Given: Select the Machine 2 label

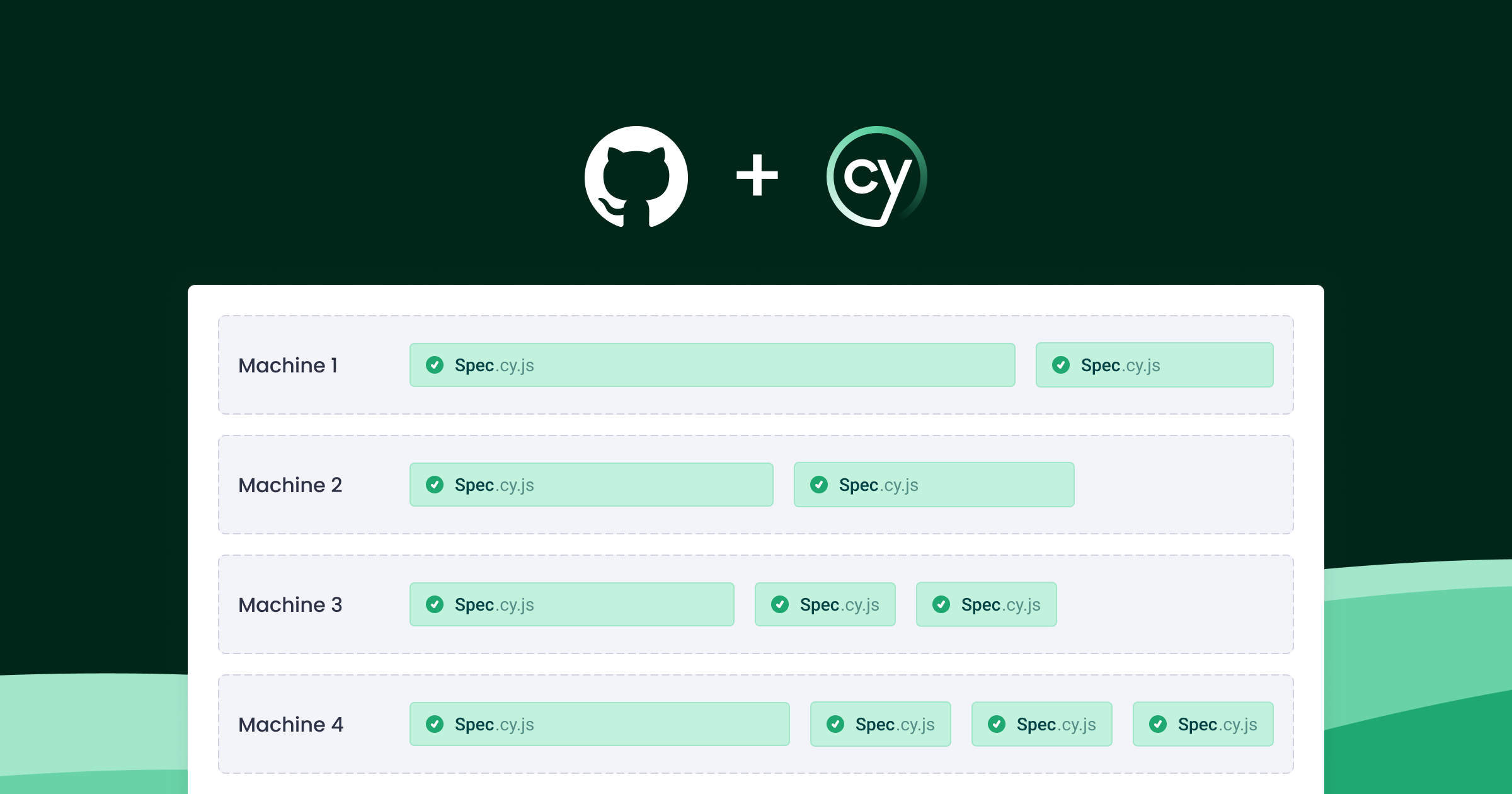Looking at the screenshot, I should pos(290,485).
